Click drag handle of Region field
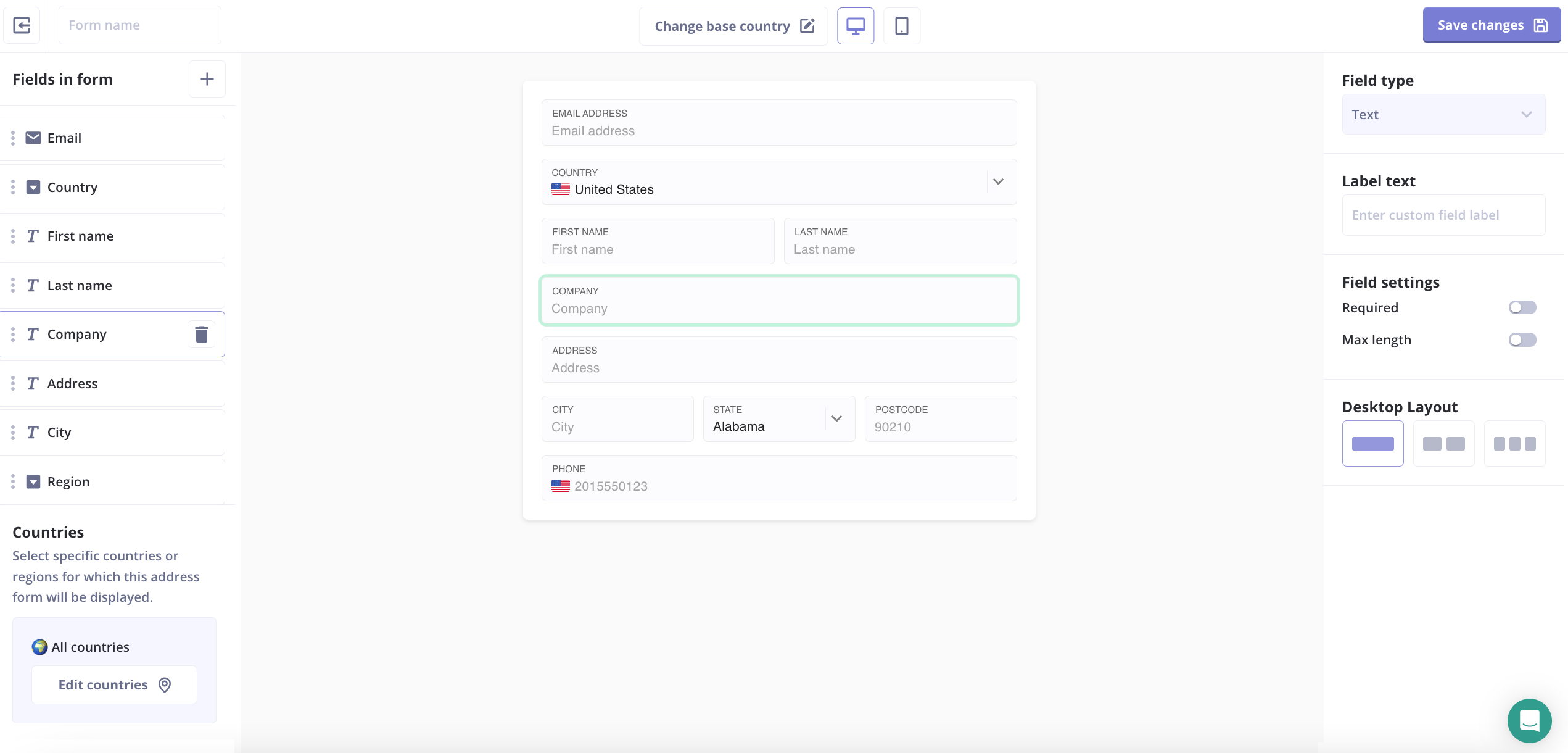Screen dimensions: 1568x753 (x=13, y=481)
